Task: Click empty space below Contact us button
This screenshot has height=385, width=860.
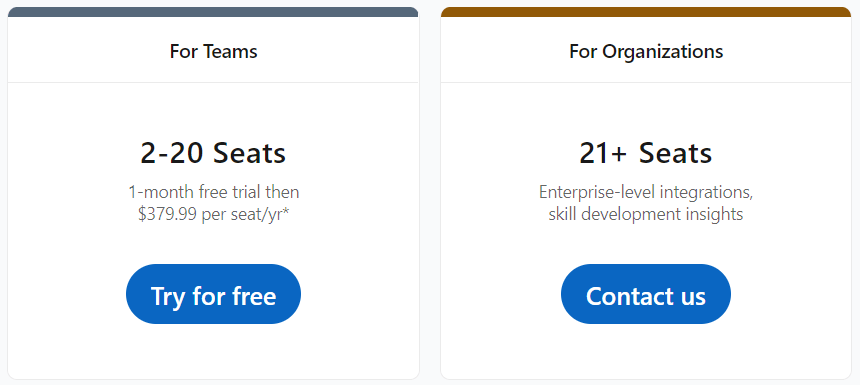Action: point(646,351)
